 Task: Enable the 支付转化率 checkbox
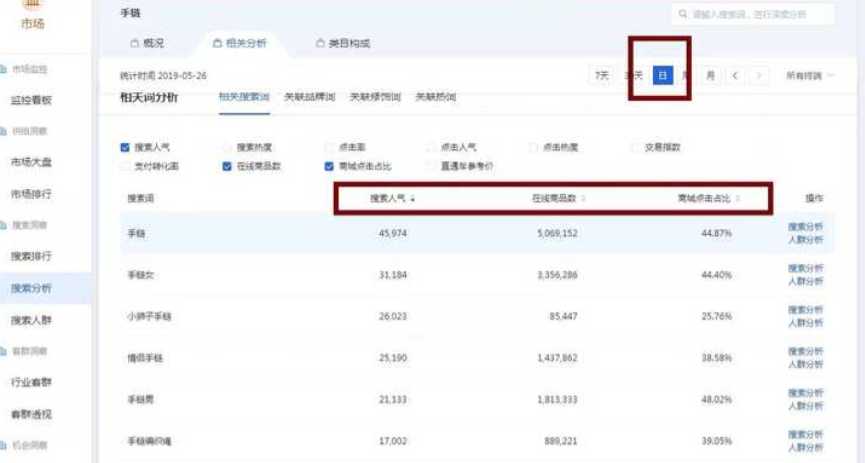pyautogui.click(x=125, y=166)
